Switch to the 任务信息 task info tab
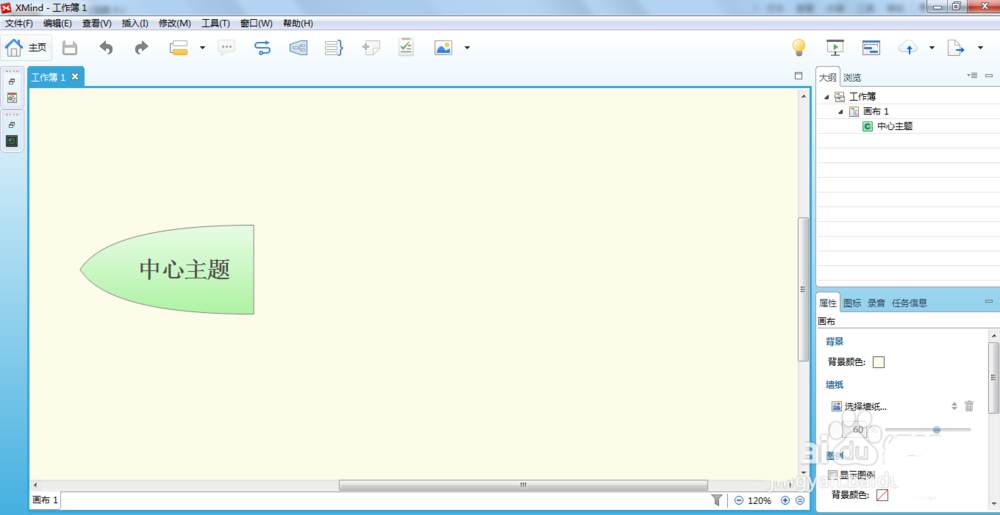This screenshot has width=1000, height=515. 909,303
